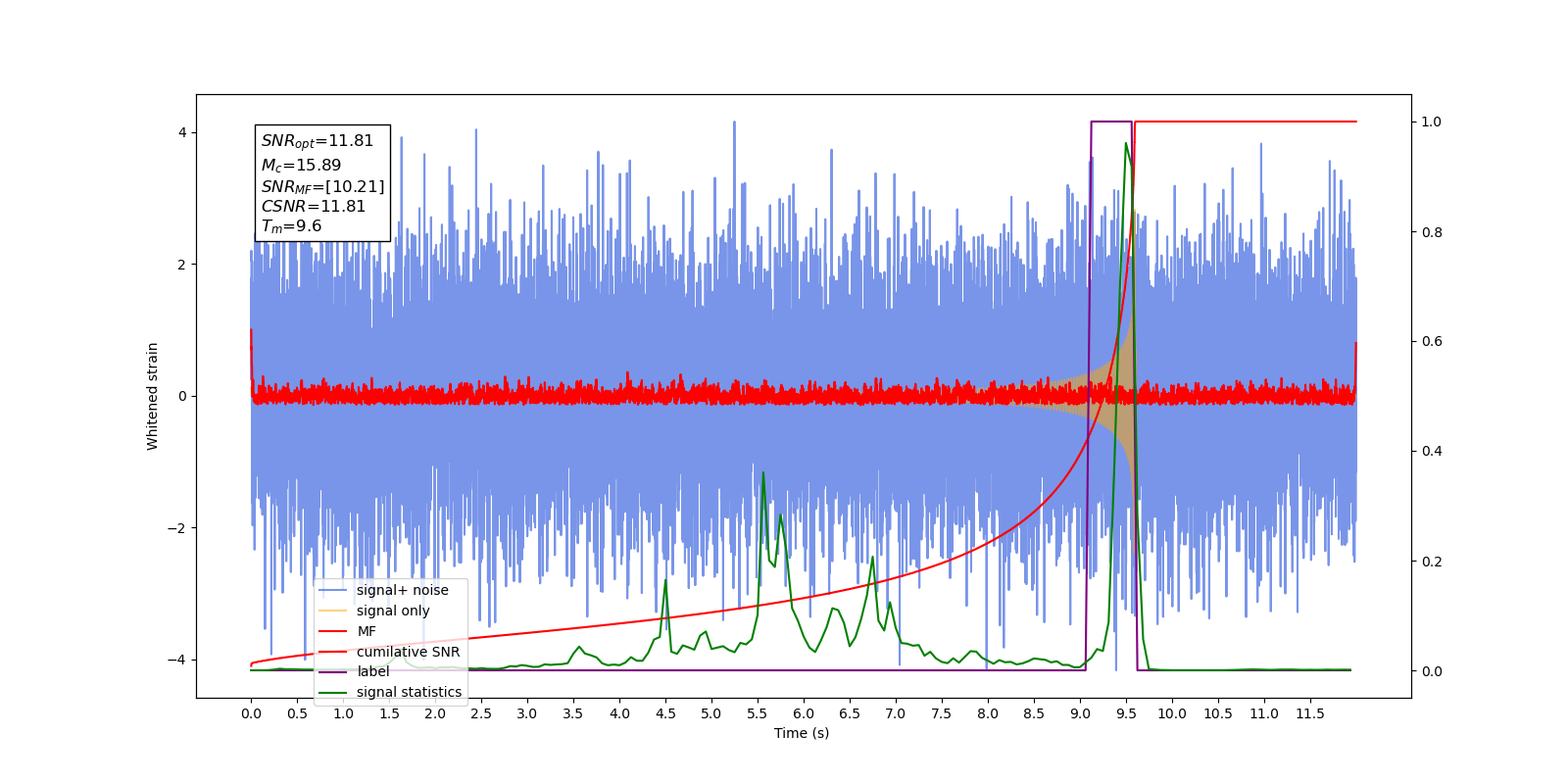Select the 0.0 tick on the right-hand axis

[x=1432, y=671]
